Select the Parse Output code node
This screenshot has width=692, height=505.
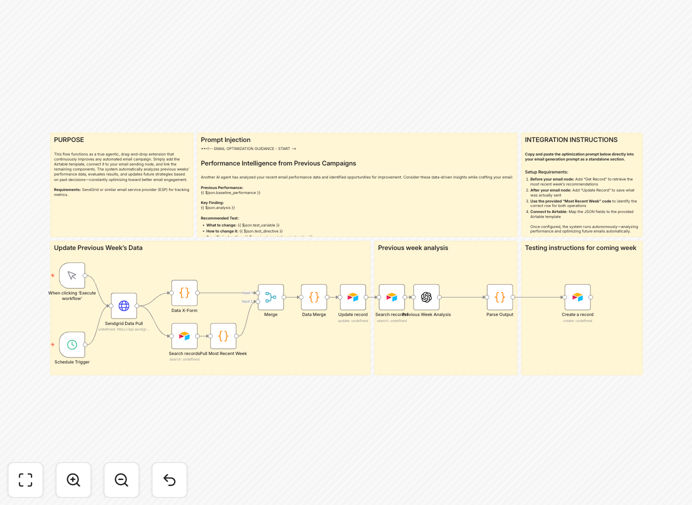pos(500,297)
